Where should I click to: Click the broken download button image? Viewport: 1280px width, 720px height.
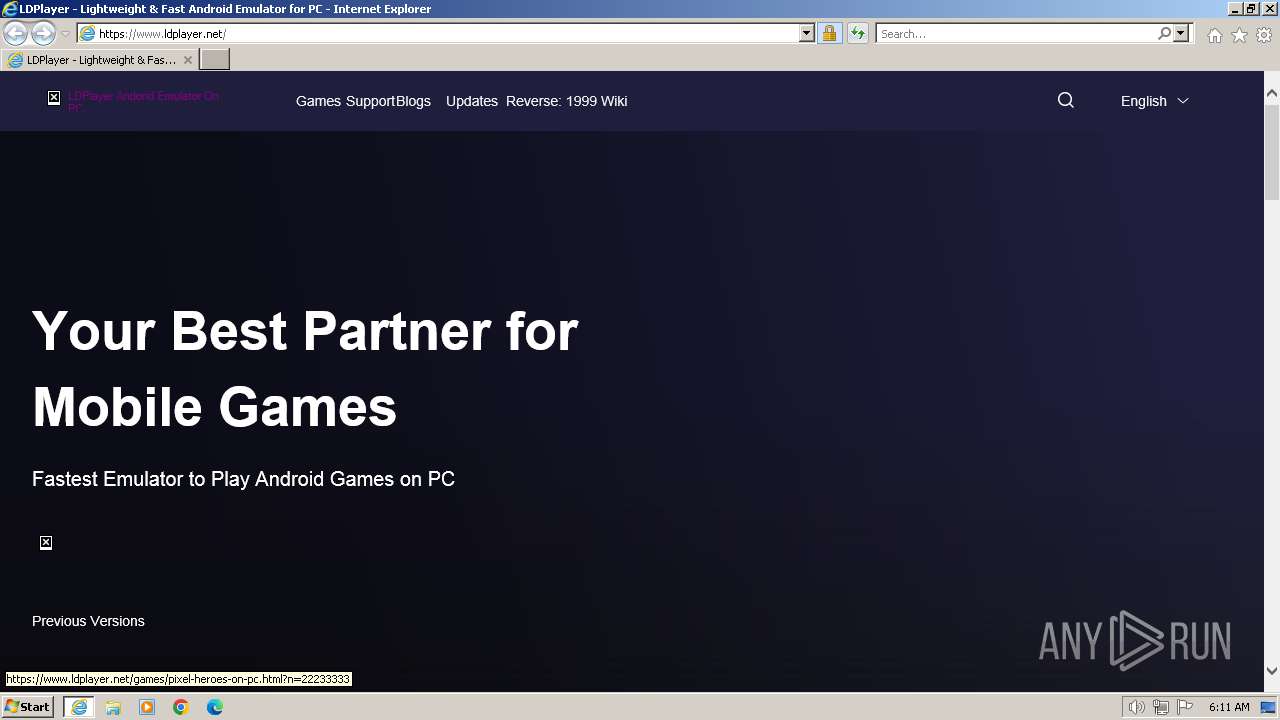click(46, 542)
